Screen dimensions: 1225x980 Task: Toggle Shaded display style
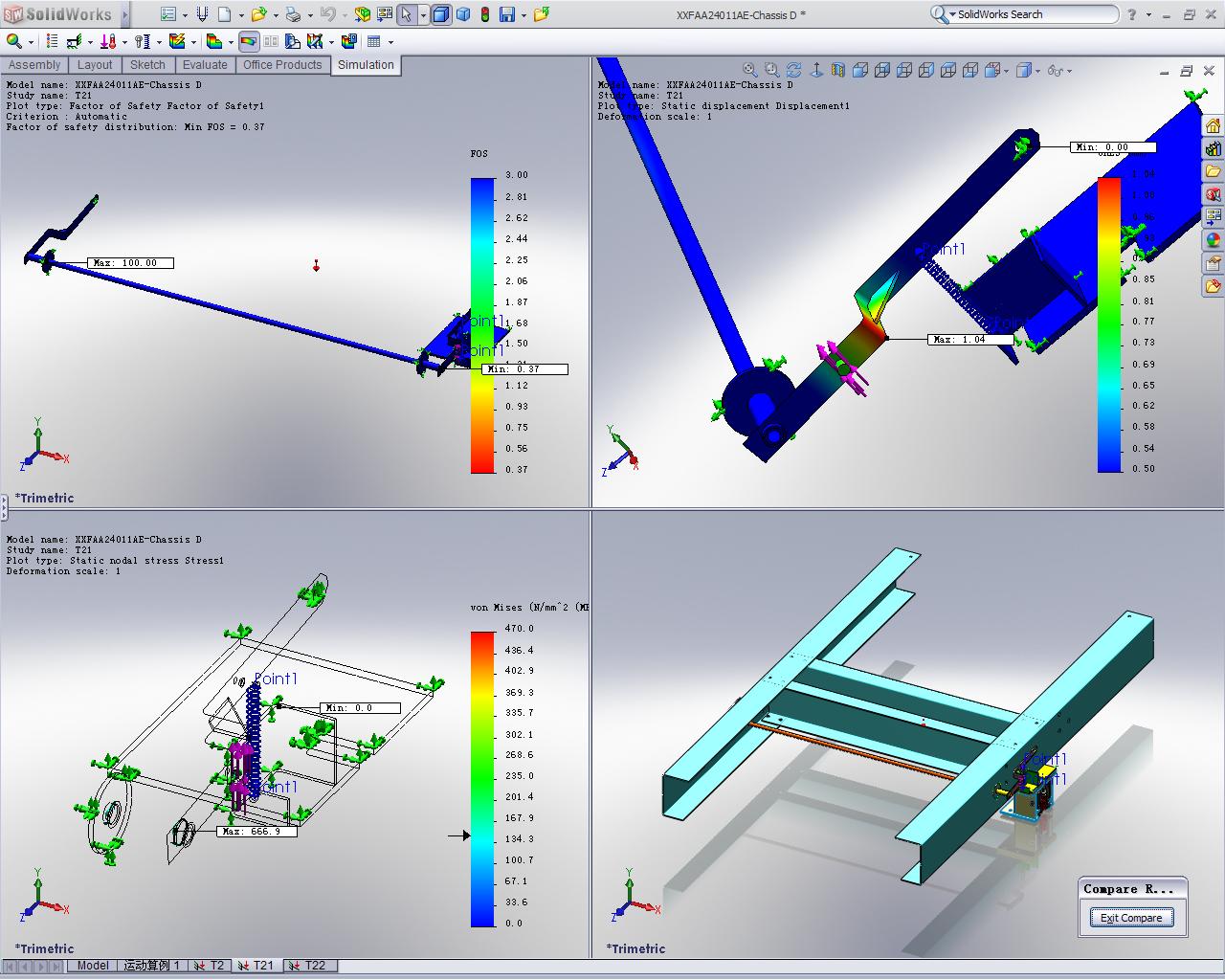click(x=463, y=14)
